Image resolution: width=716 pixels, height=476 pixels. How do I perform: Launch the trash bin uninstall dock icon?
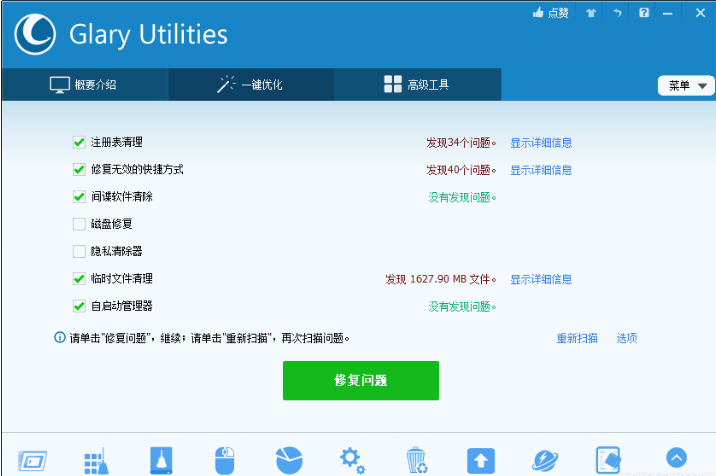click(x=416, y=460)
